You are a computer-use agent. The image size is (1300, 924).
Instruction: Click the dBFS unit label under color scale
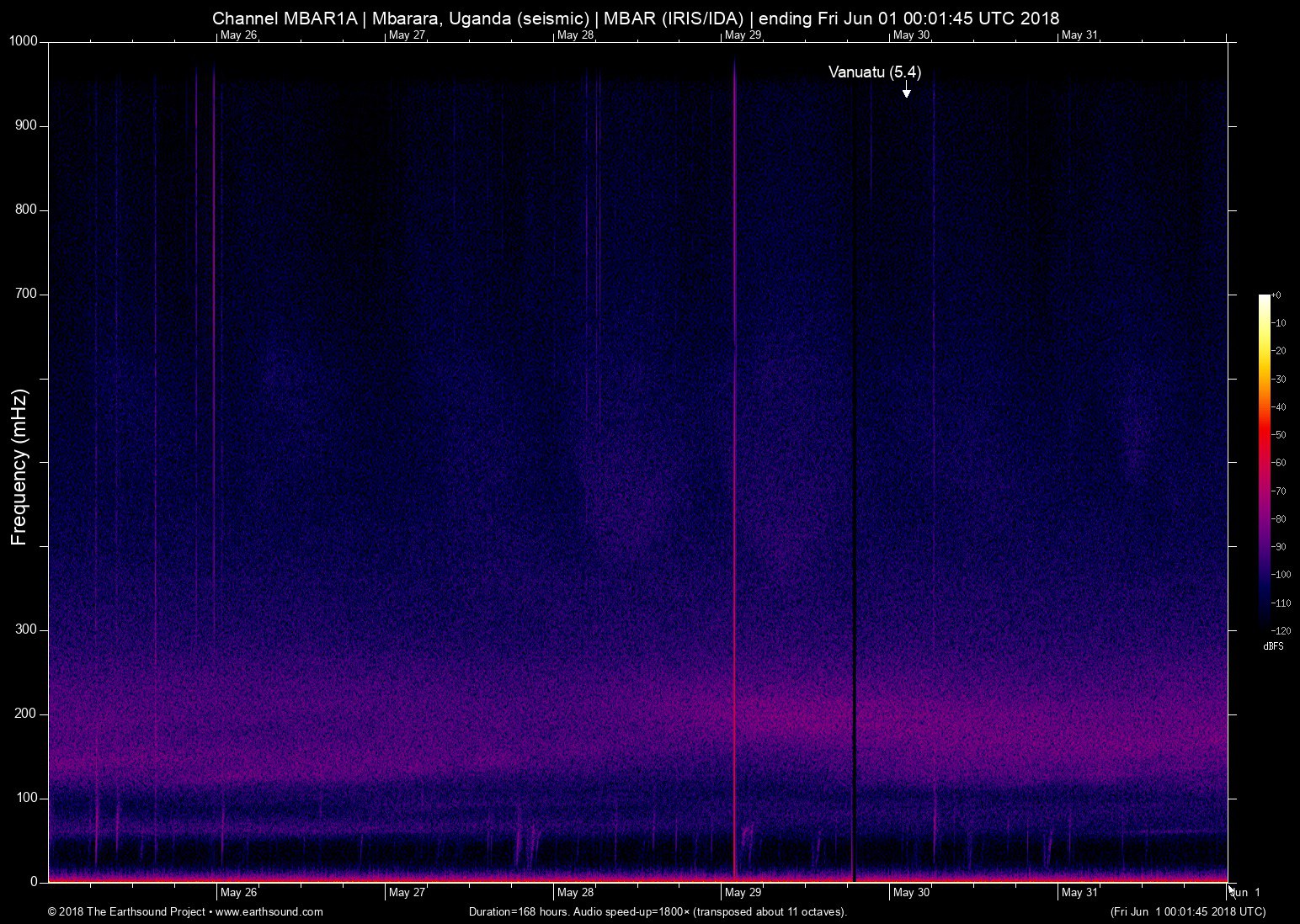[x=1273, y=646]
